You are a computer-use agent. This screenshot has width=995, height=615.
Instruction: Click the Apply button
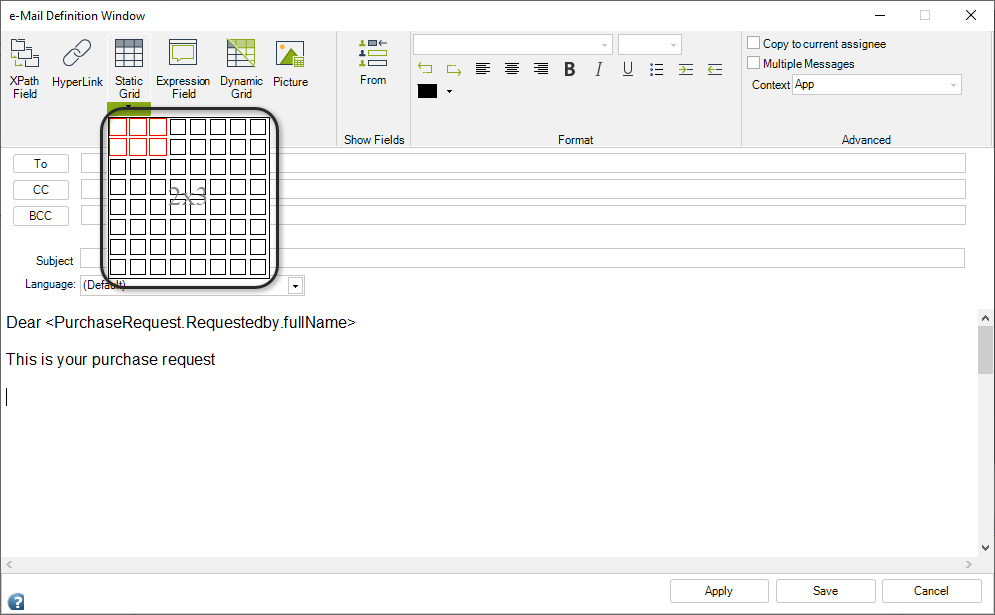click(x=719, y=591)
